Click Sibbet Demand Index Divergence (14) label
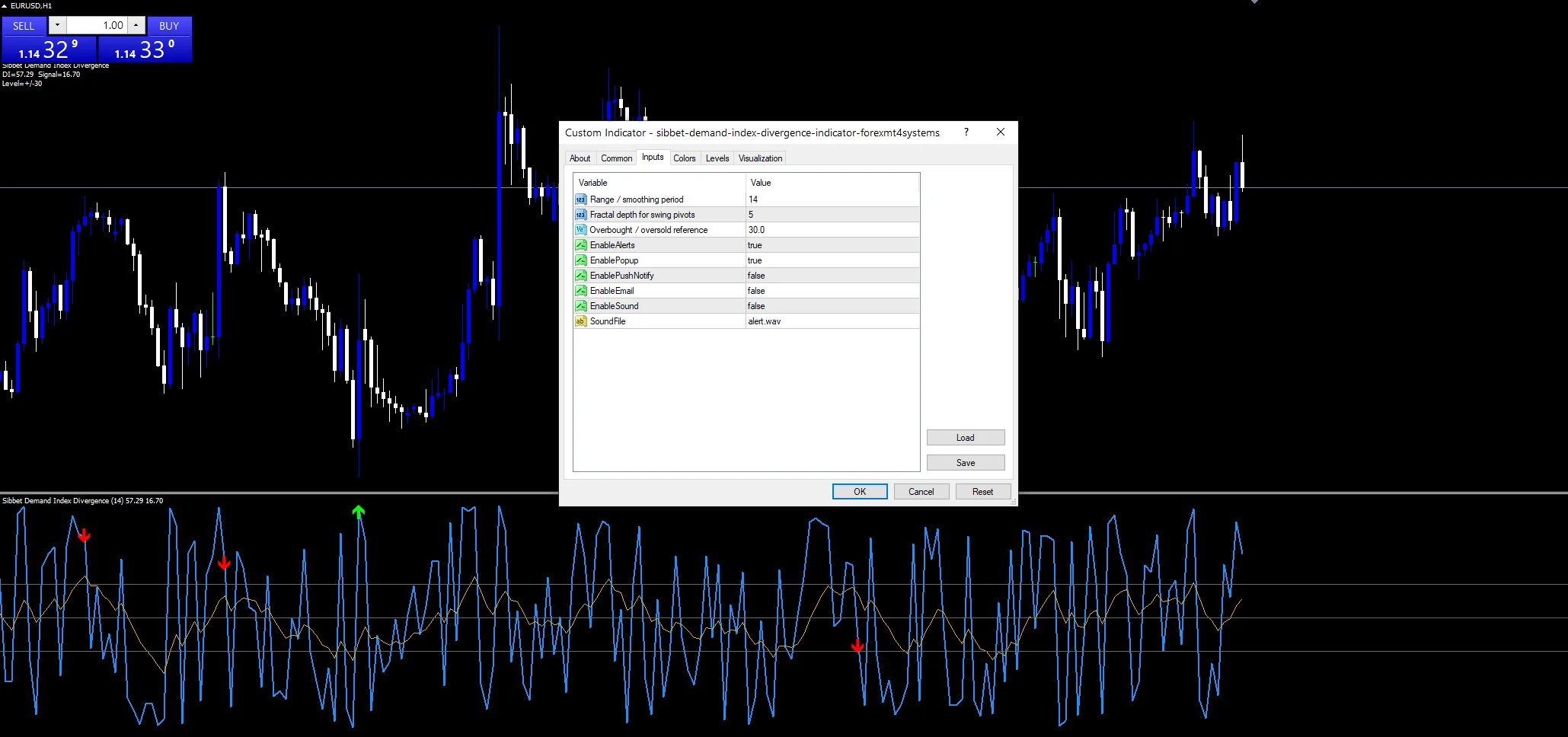 pos(82,501)
